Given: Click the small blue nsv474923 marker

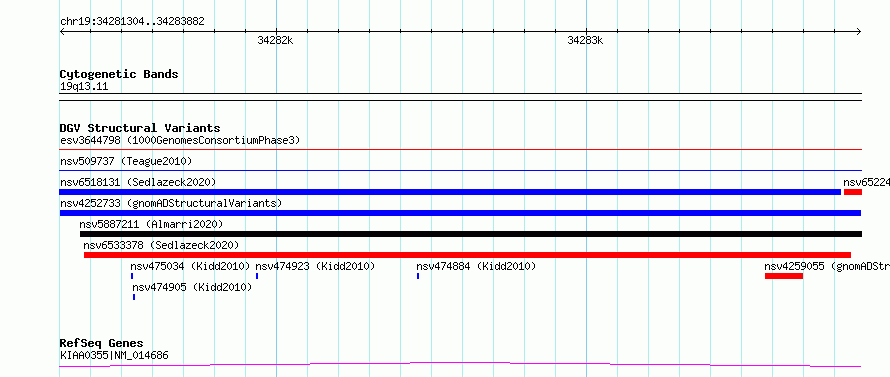Looking at the screenshot, I should click(x=257, y=276).
